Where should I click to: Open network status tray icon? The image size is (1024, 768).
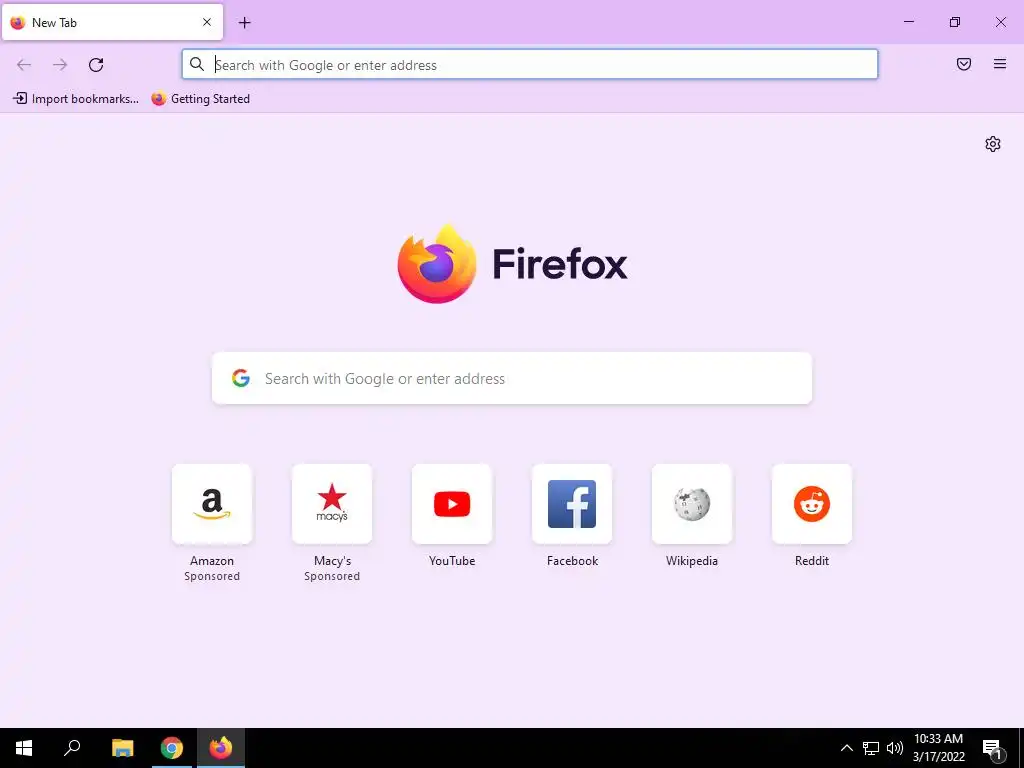click(x=871, y=748)
